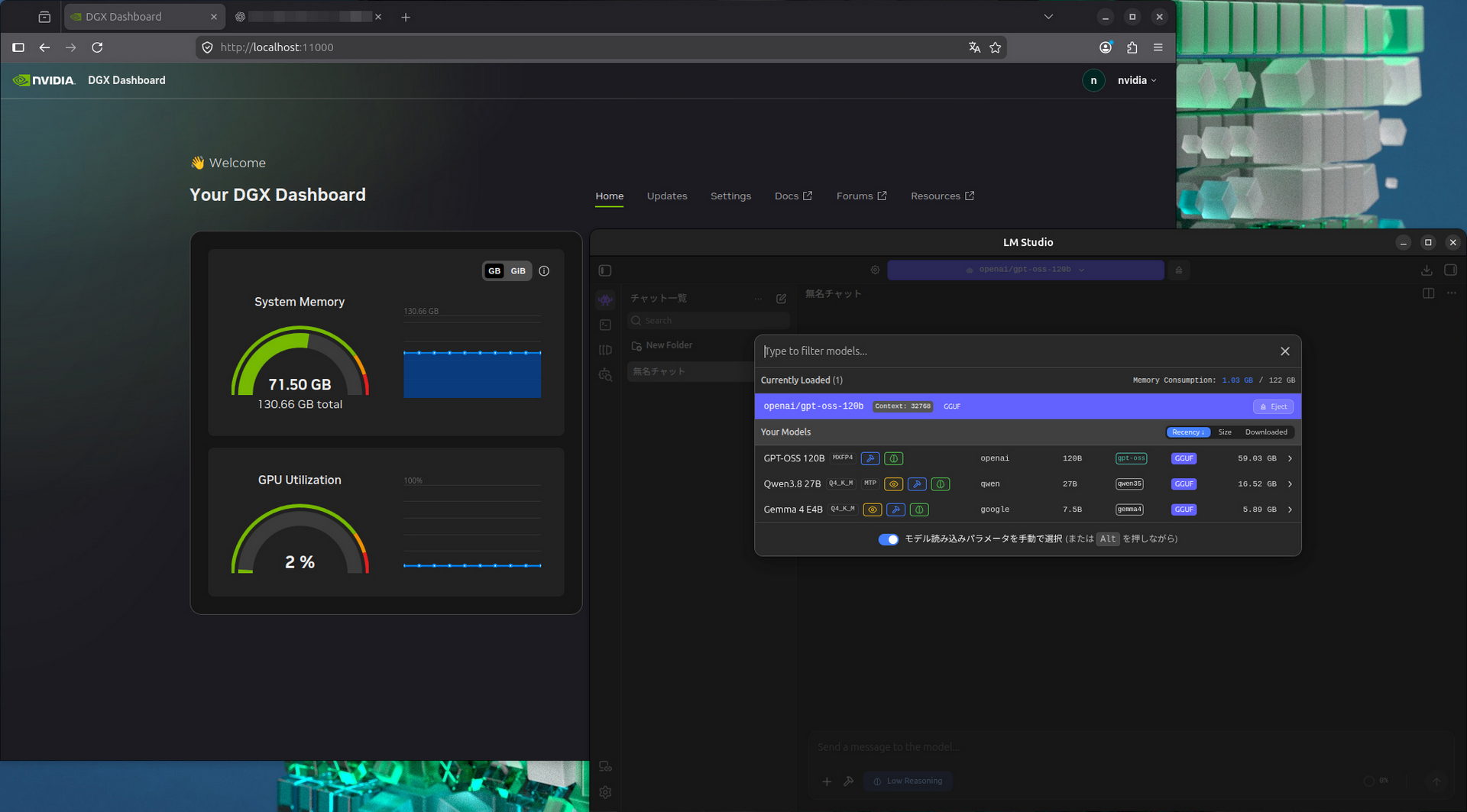The height and width of the screenshot is (812, 1467).
Task: Expand the Qwen3.8 27B row chevron
Action: click(1290, 484)
